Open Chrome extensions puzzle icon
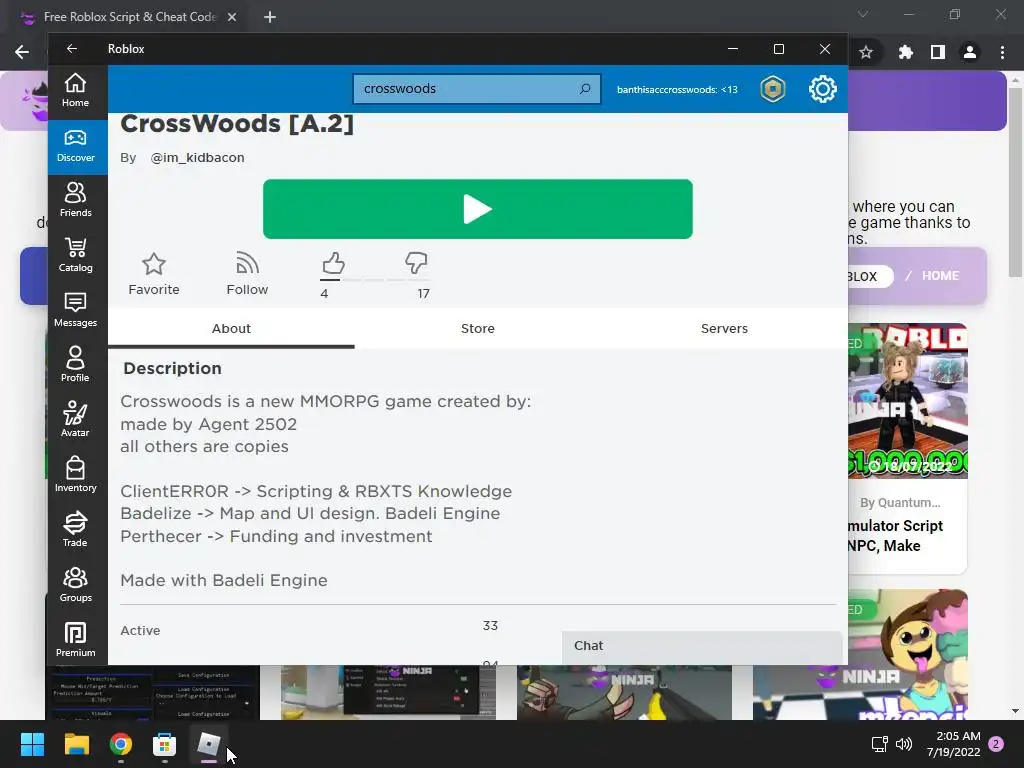1024x768 pixels. 905,52
